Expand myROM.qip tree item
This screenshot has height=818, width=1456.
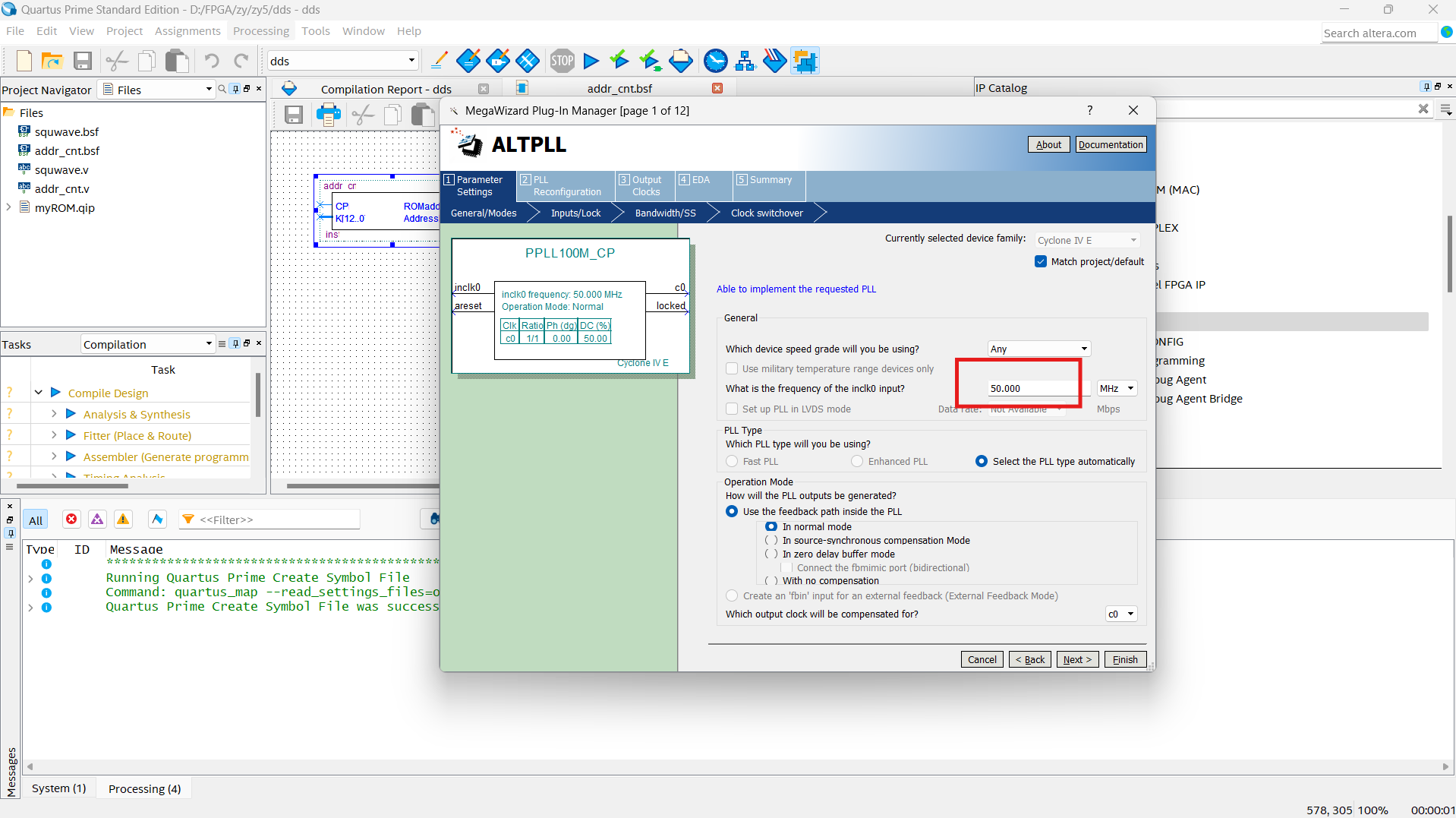click(8, 207)
